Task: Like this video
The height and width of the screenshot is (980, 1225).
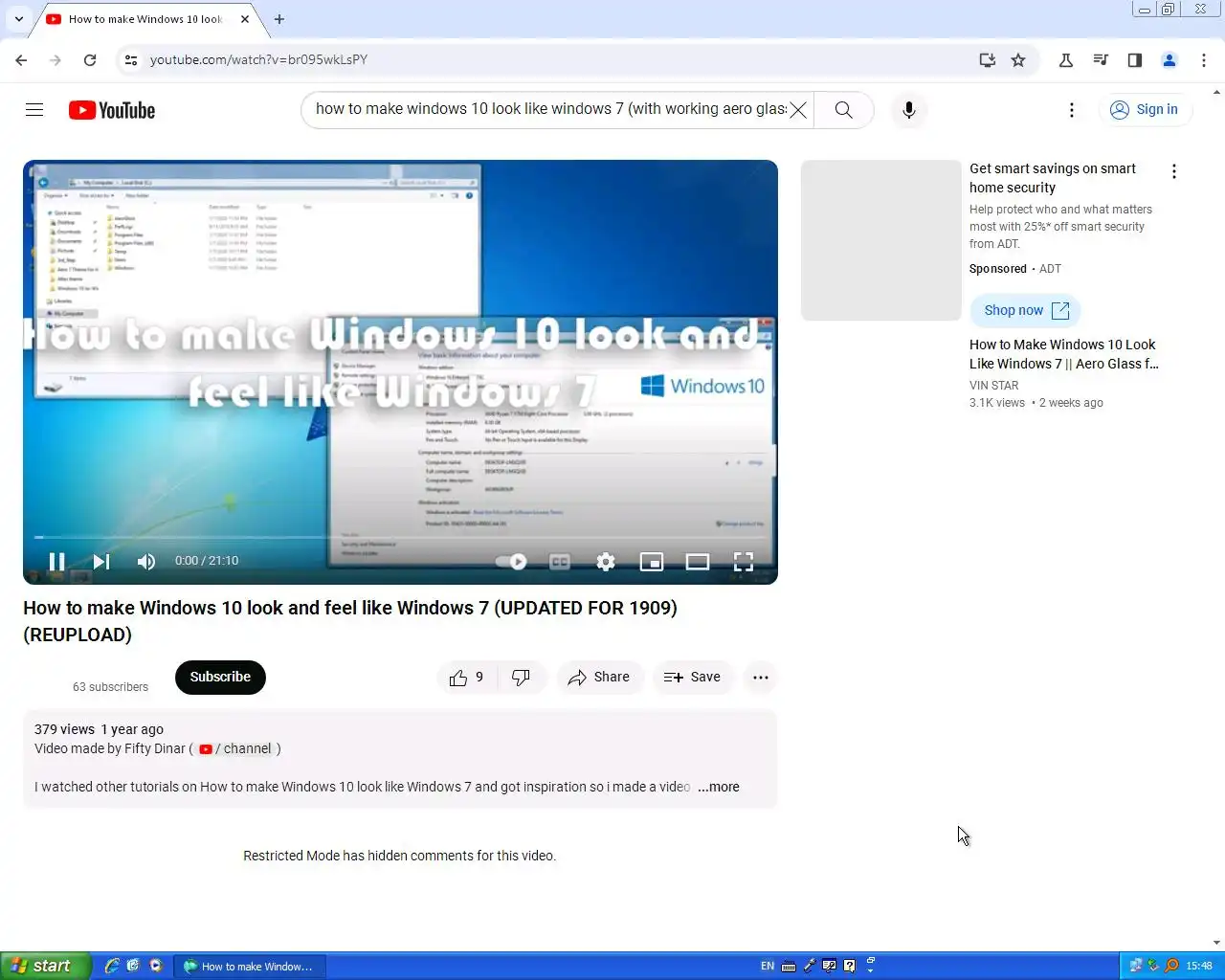Action: point(466,678)
